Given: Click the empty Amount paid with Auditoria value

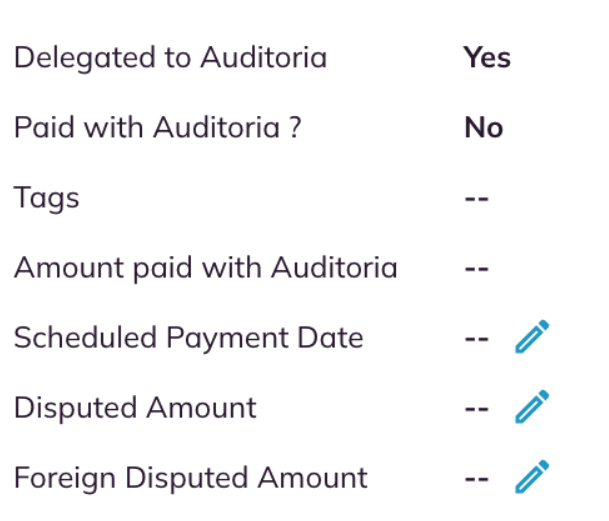Looking at the screenshot, I should point(477,269).
